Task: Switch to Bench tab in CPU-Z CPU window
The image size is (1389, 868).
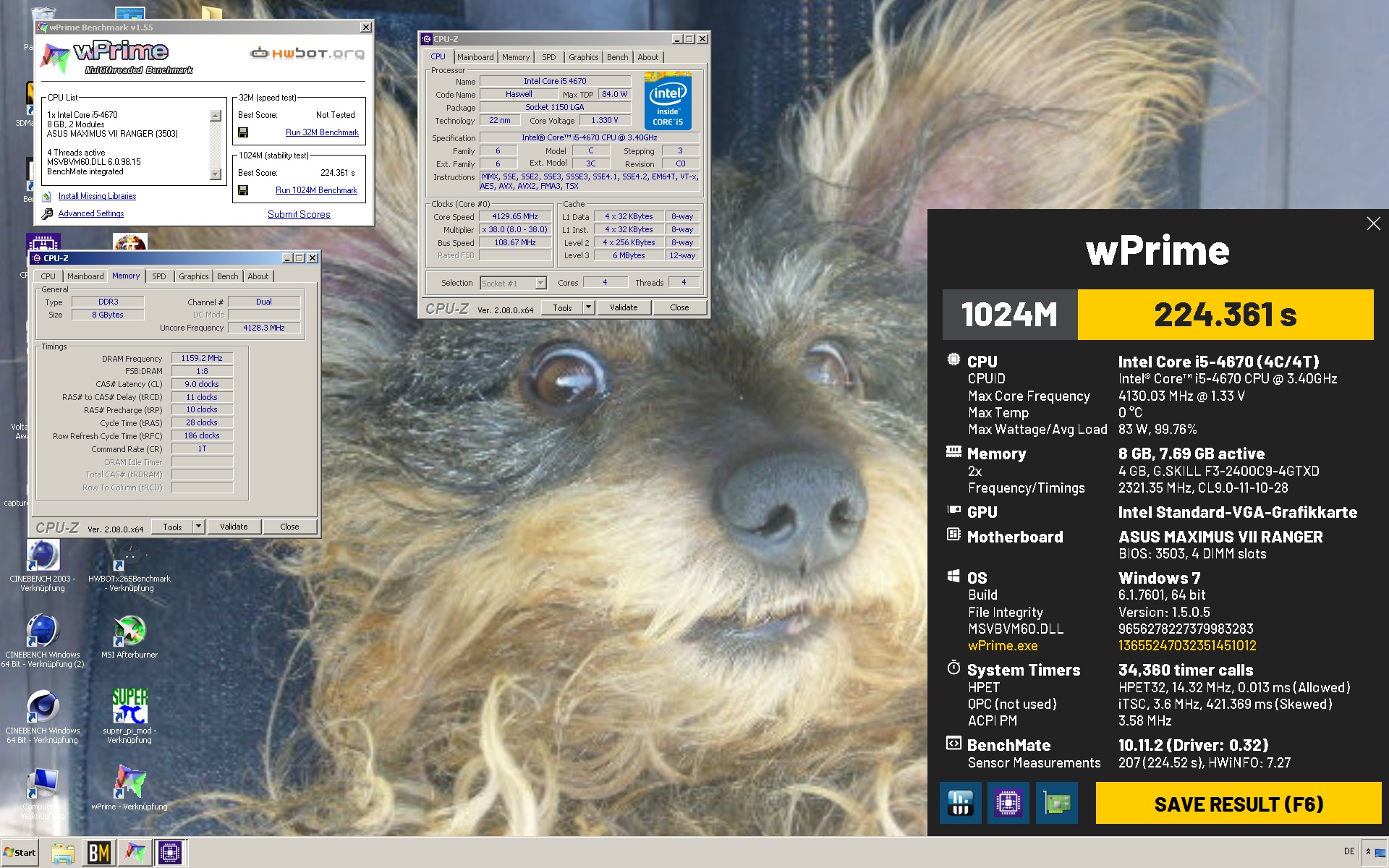Action: 617,57
